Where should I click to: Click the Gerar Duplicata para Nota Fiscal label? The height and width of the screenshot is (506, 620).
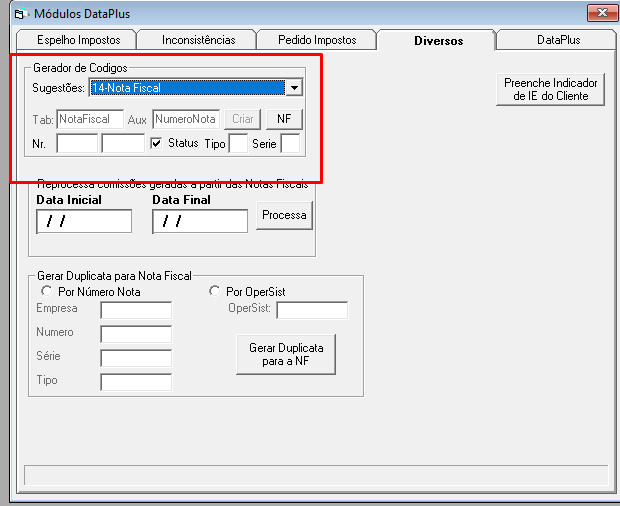coord(114,276)
